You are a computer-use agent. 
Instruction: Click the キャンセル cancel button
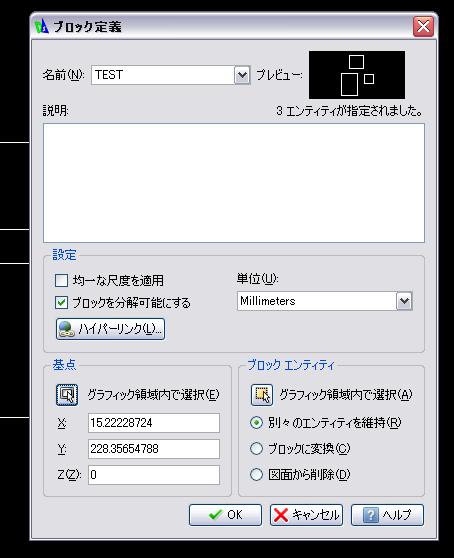306,515
